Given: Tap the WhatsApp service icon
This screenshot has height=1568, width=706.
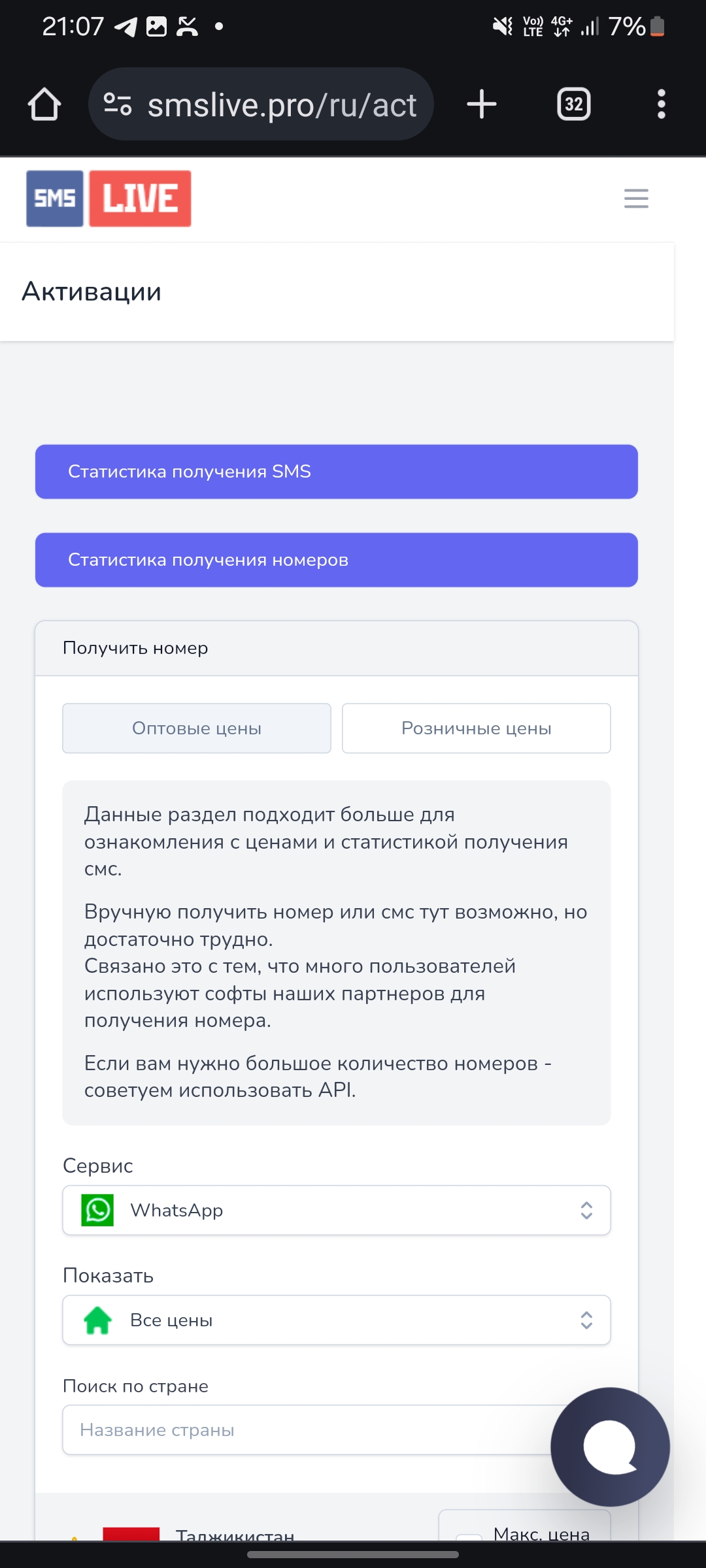Looking at the screenshot, I should tap(97, 1210).
